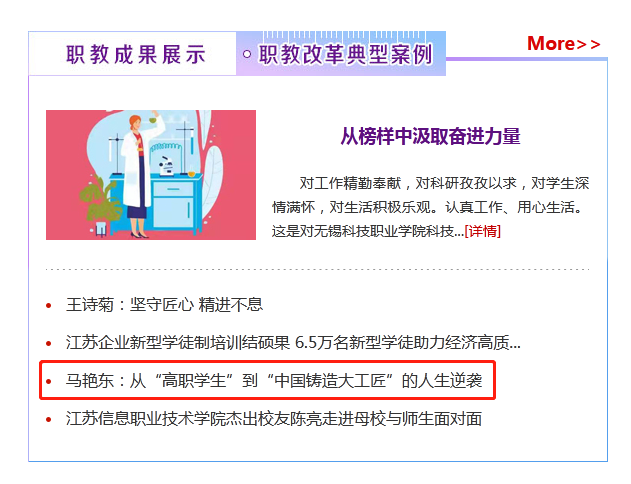Open article 王诗菊：坚守匠心 精进不息
The image size is (631, 484).
click(164, 305)
